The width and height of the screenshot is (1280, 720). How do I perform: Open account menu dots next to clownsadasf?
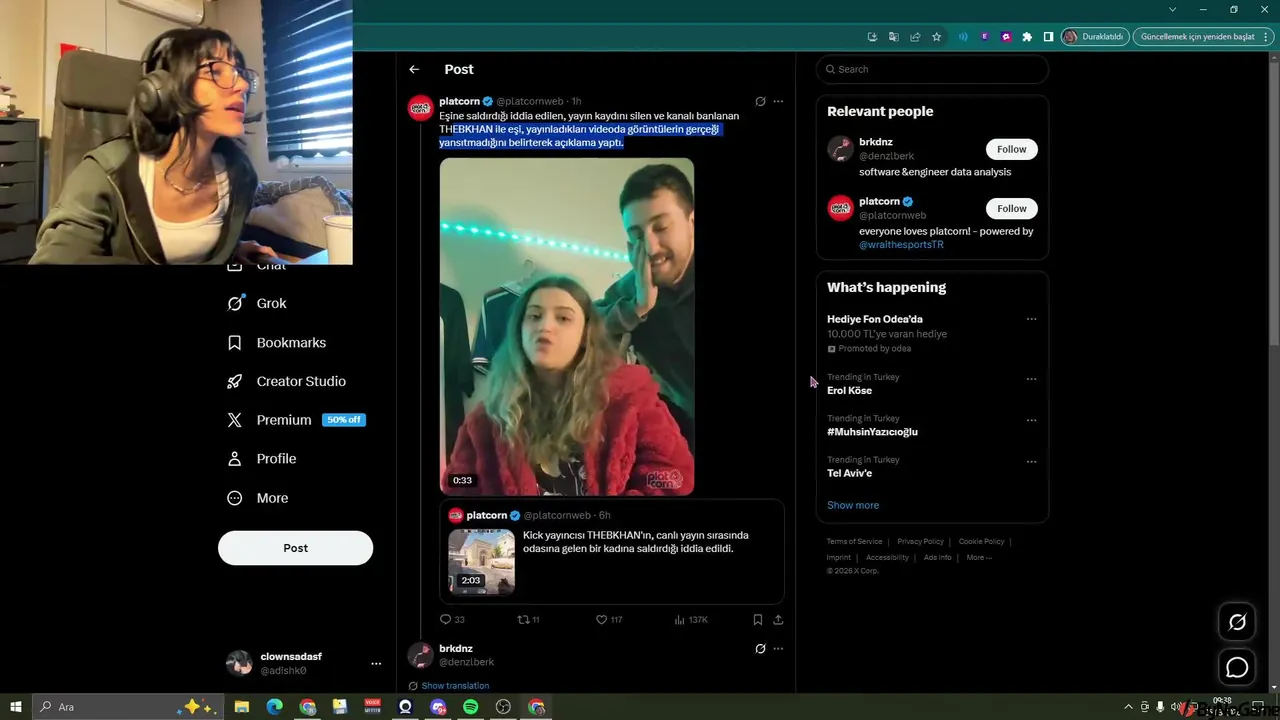(x=376, y=663)
